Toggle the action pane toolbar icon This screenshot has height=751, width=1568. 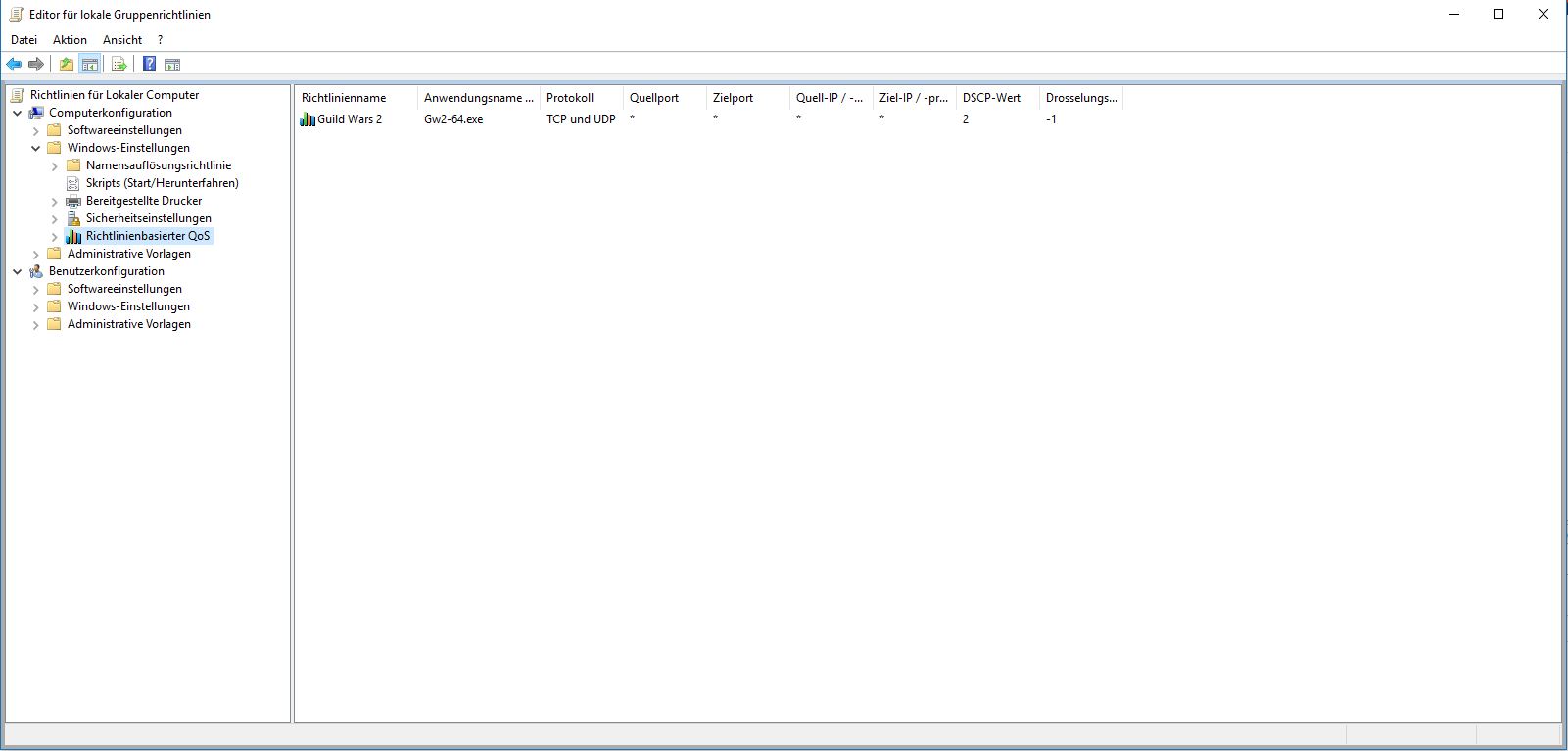tap(172, 65)
